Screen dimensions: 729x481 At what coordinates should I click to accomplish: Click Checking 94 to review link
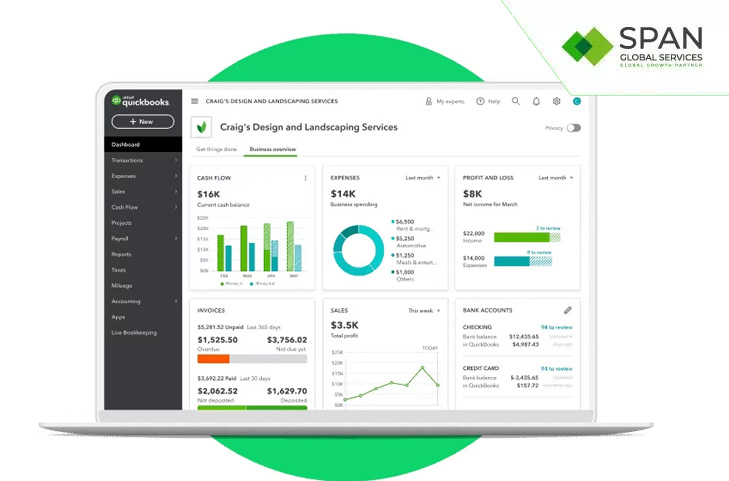pyautogui.click(x=557, y=327)
